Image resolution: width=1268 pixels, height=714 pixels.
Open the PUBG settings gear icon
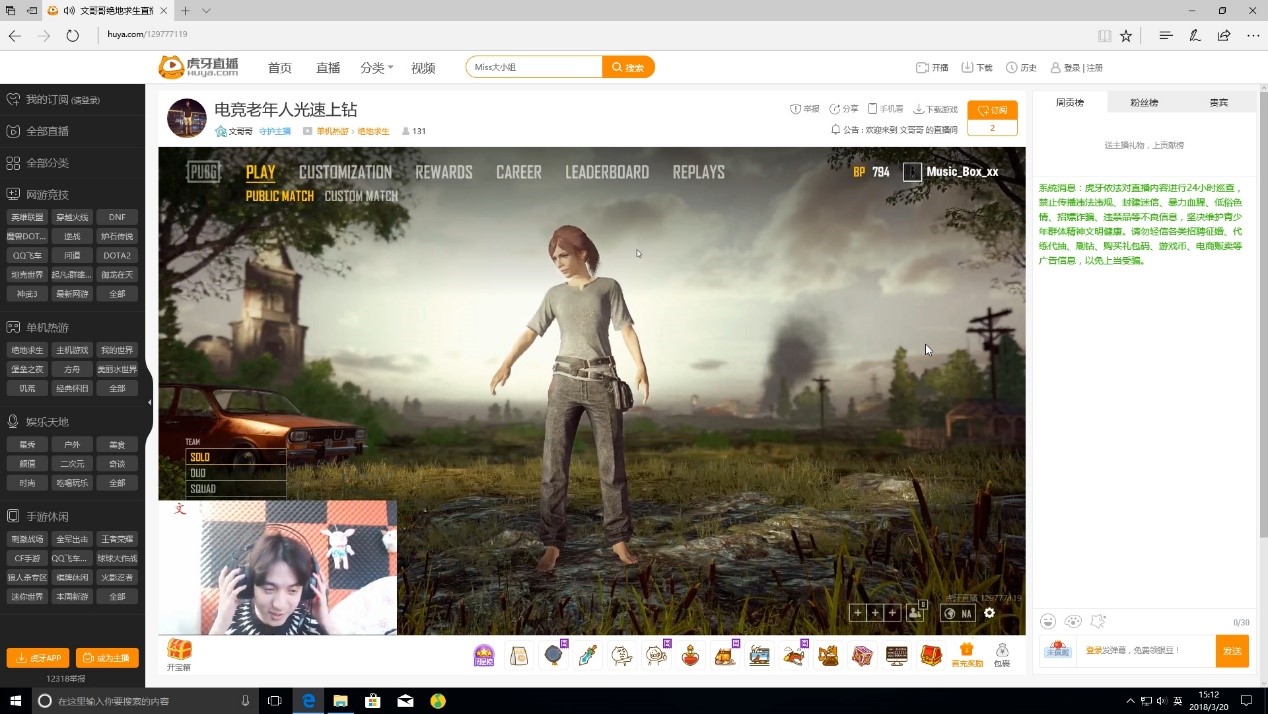point(989,613)
